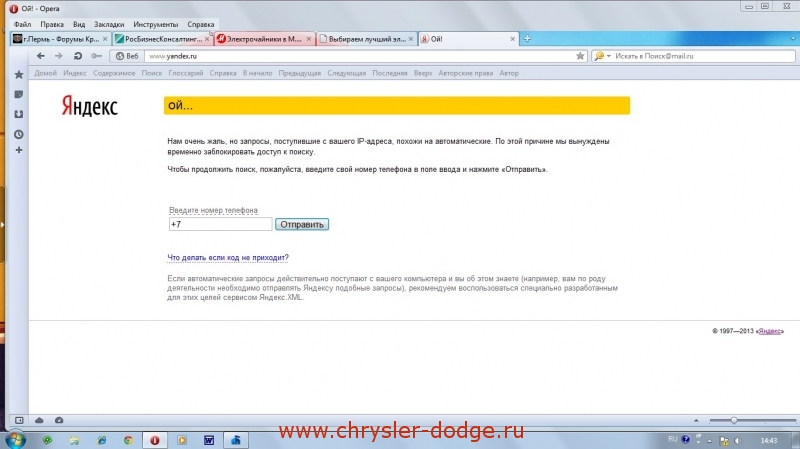
Task: Click 'Глоссарий' in the navigation bar
Action: pos(186,73)
